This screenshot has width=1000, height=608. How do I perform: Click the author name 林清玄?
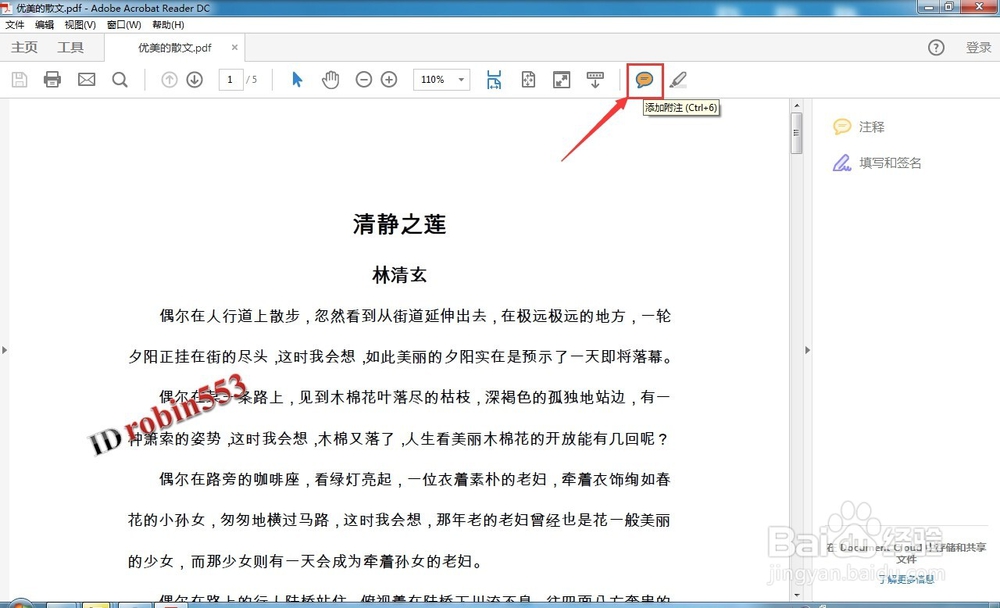[399, 275]
